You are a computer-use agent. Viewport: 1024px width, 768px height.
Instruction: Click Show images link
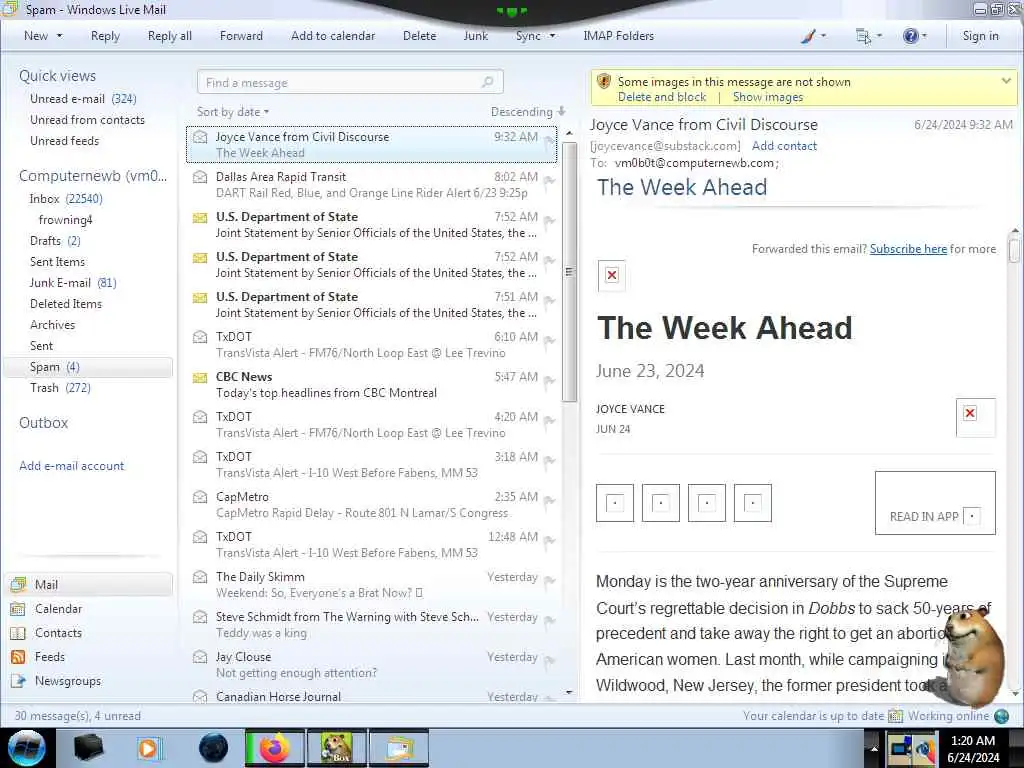coord(767,97)
